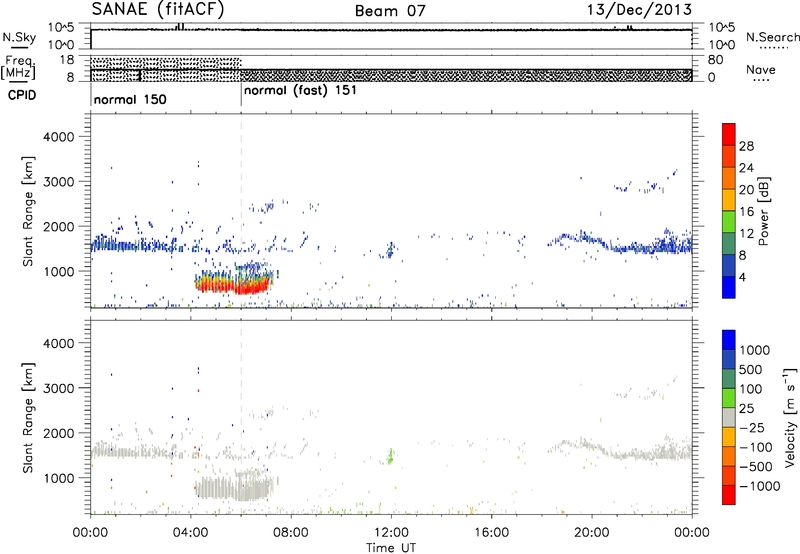Pick the 100–500 m/s teal Velocity segment

(729, 379)
